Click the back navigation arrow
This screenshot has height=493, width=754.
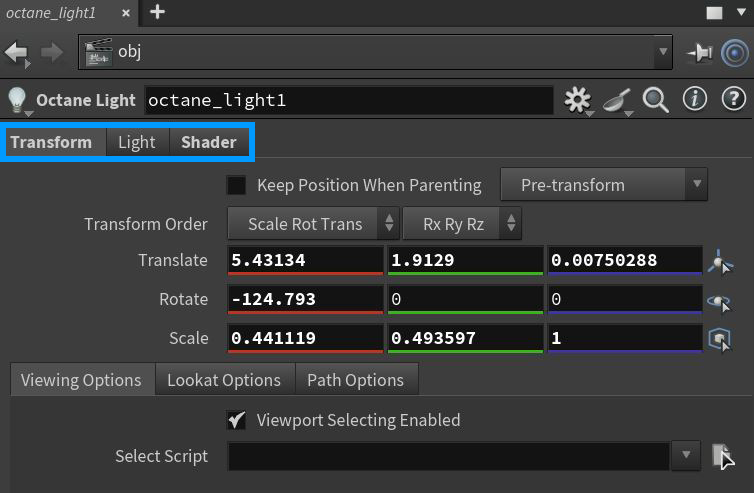[x=17, y=52]
